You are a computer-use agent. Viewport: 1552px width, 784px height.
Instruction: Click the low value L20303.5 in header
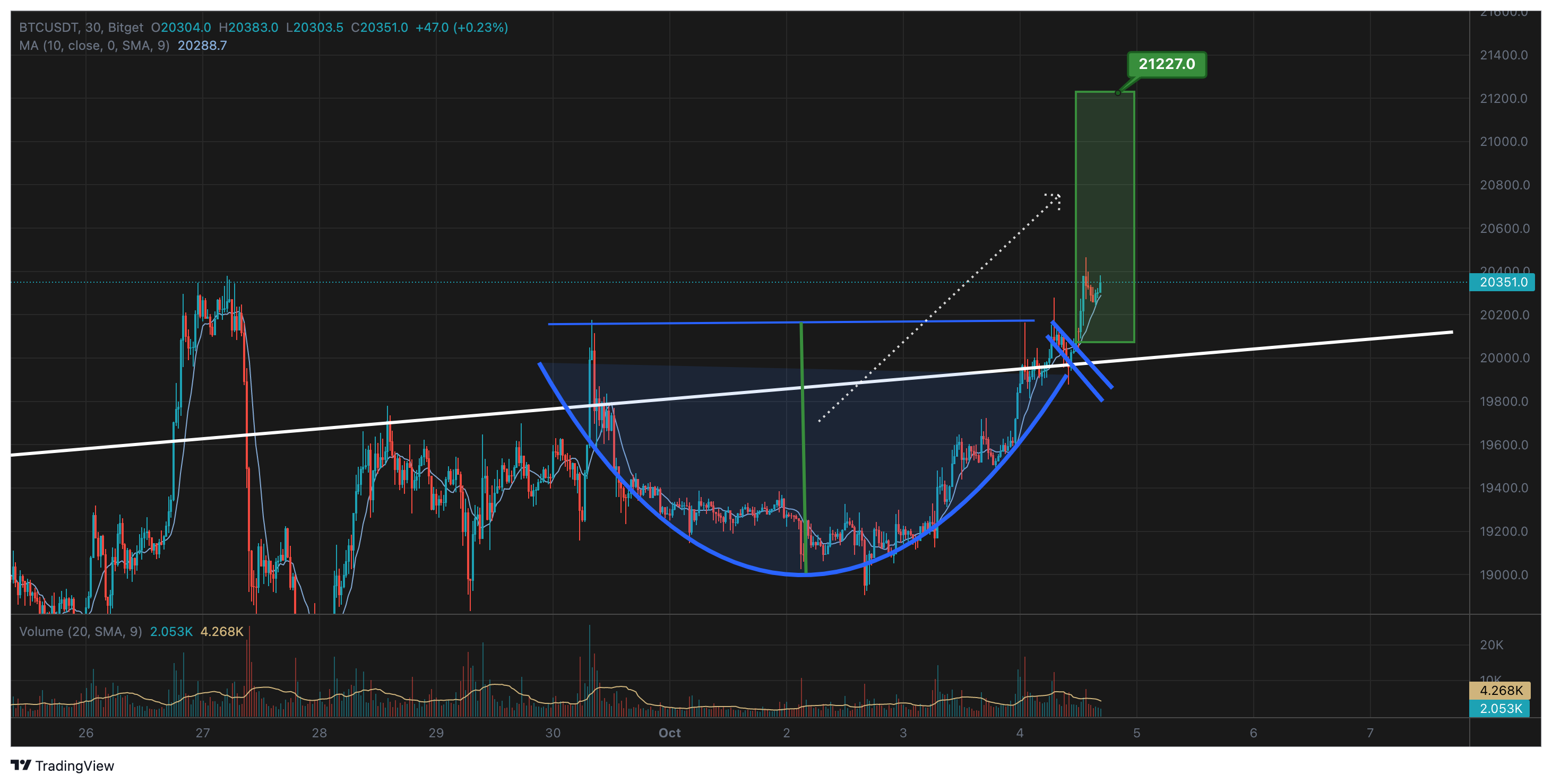(315, 28)
